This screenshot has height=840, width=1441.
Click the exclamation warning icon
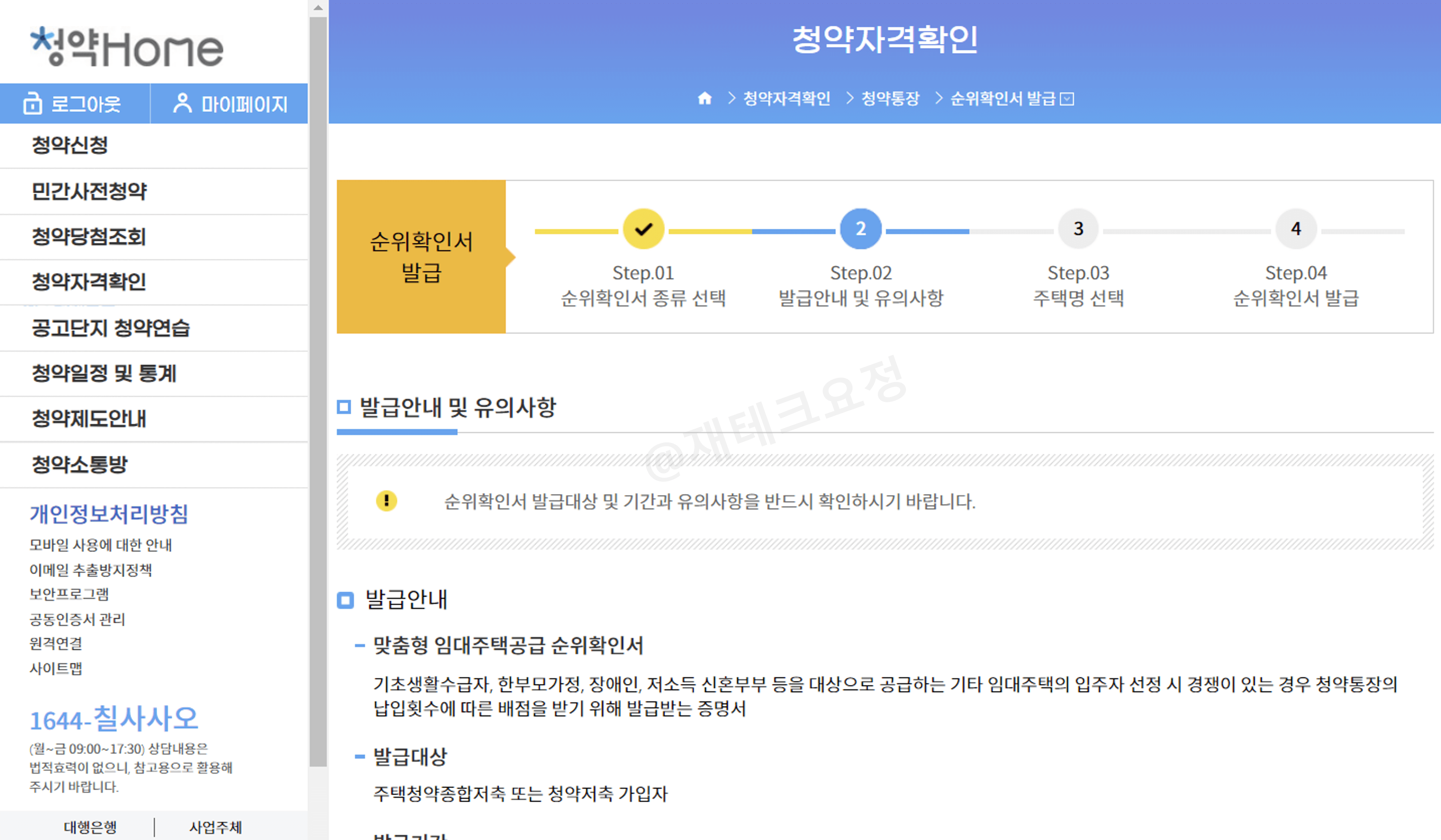386,502
